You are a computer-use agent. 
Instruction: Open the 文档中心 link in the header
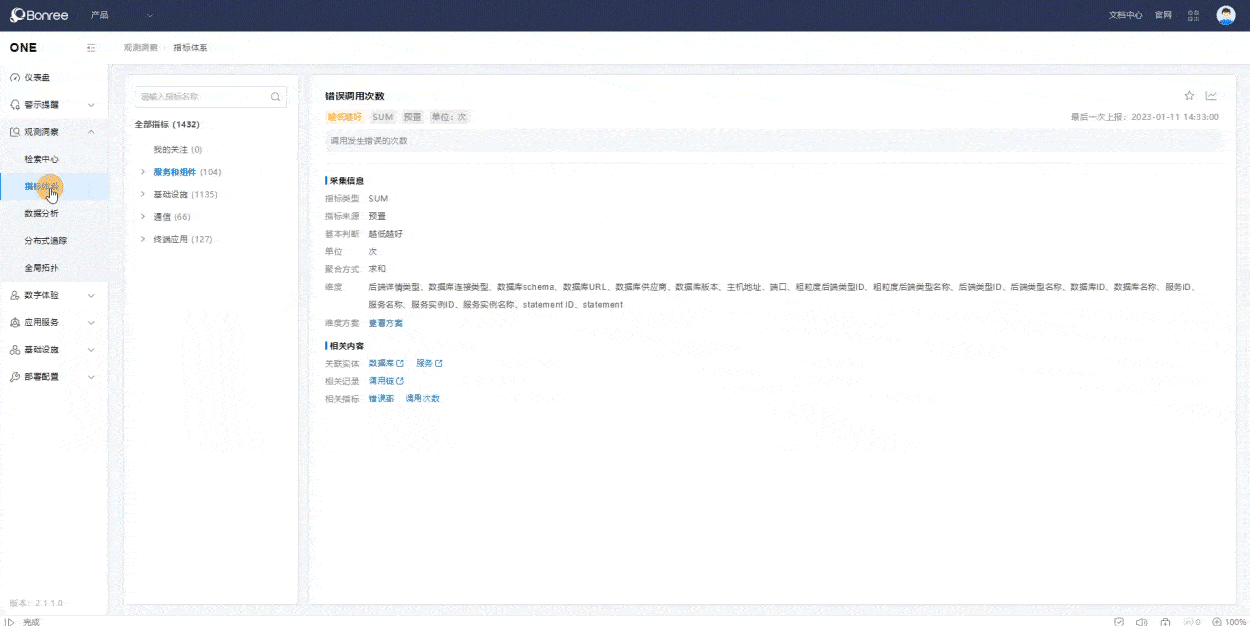pos(1125,15)
